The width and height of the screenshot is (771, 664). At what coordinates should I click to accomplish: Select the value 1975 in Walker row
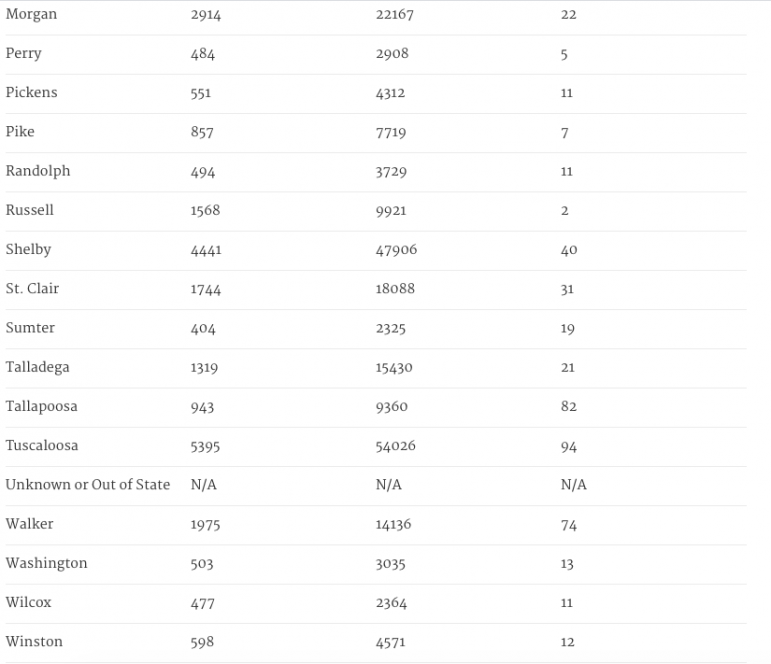[205, 525]
